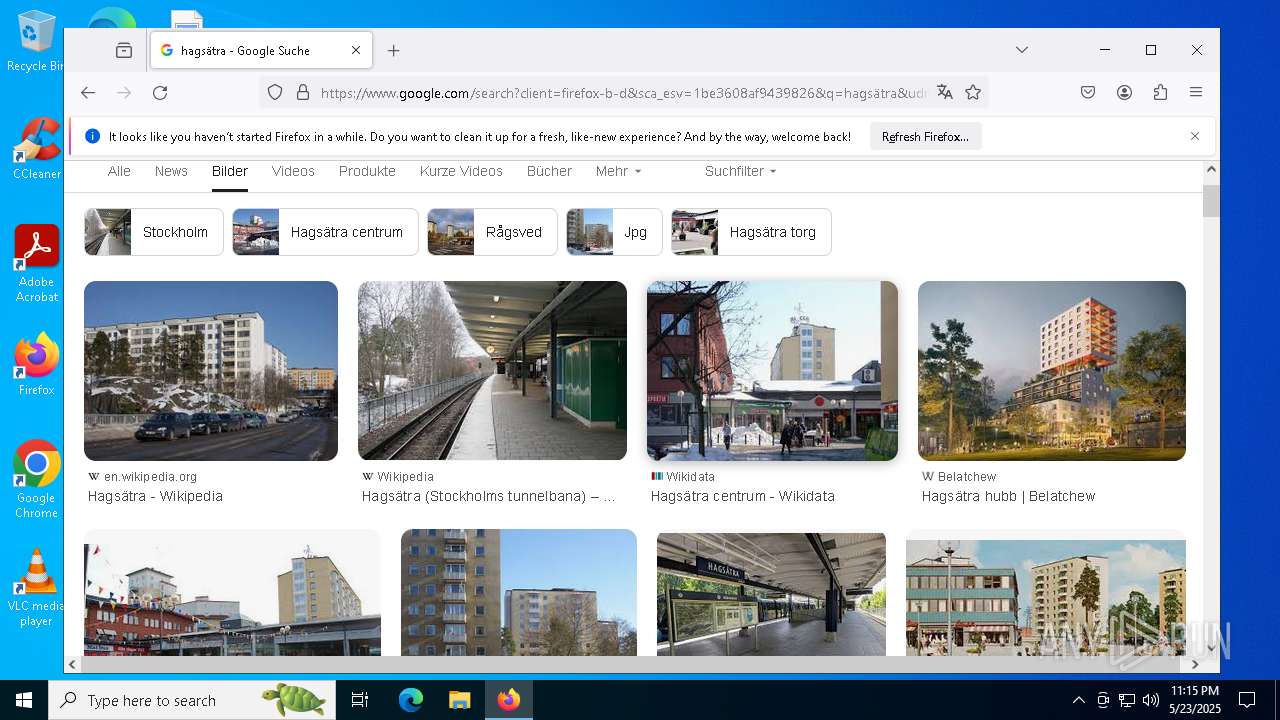This screenshot has height=720, width=1280.
Task: Click the Firefox forward arrow
Action: click(x=124, y=93)
